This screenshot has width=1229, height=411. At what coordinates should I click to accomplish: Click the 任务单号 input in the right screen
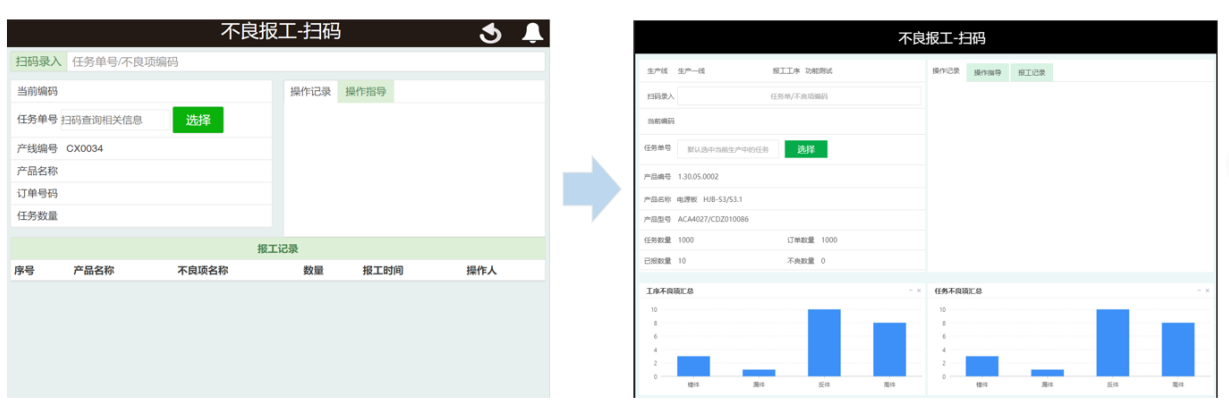point(728,149)
